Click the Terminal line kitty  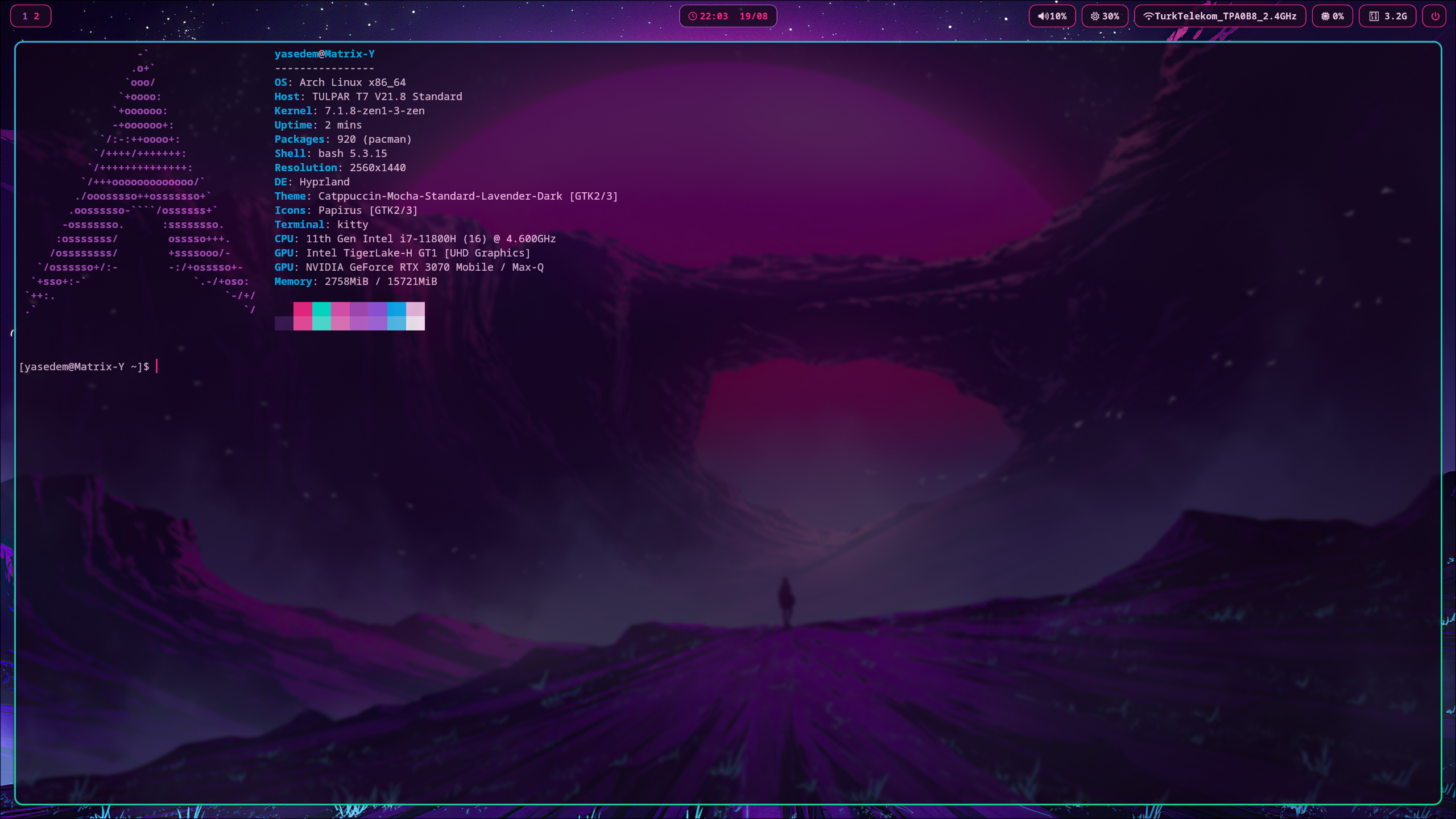click(x=321, y=225)
